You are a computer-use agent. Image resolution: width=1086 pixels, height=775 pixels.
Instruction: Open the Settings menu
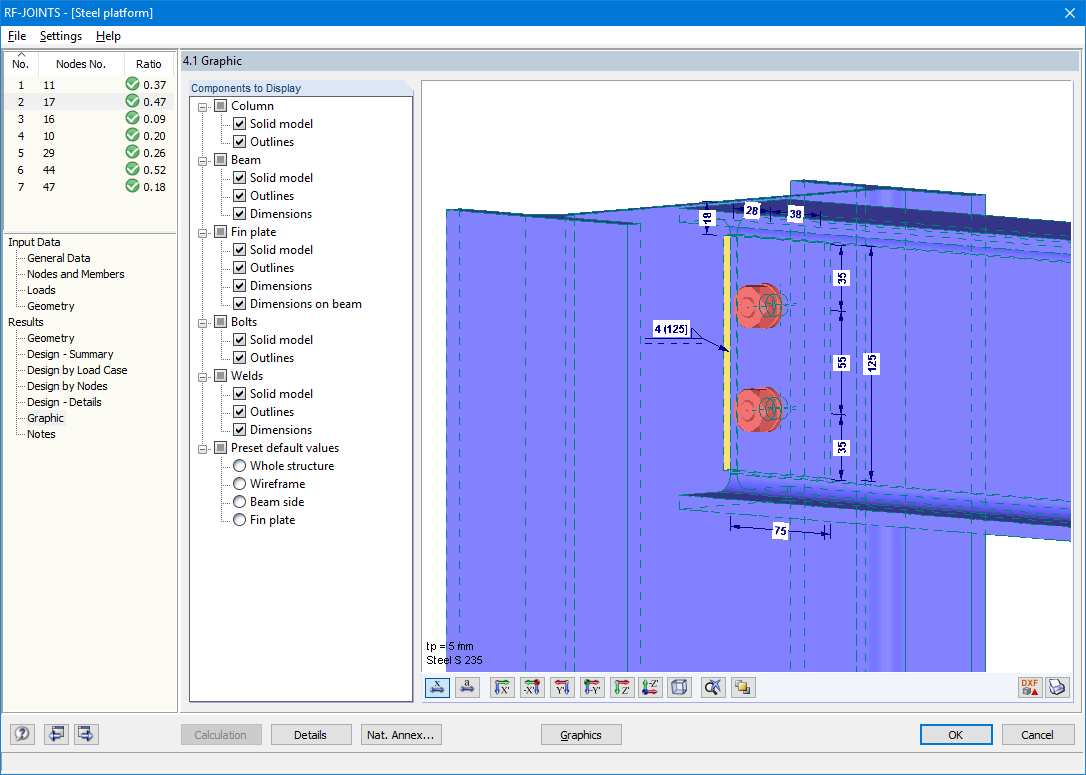pyautogui.click(x=61, y=36)
